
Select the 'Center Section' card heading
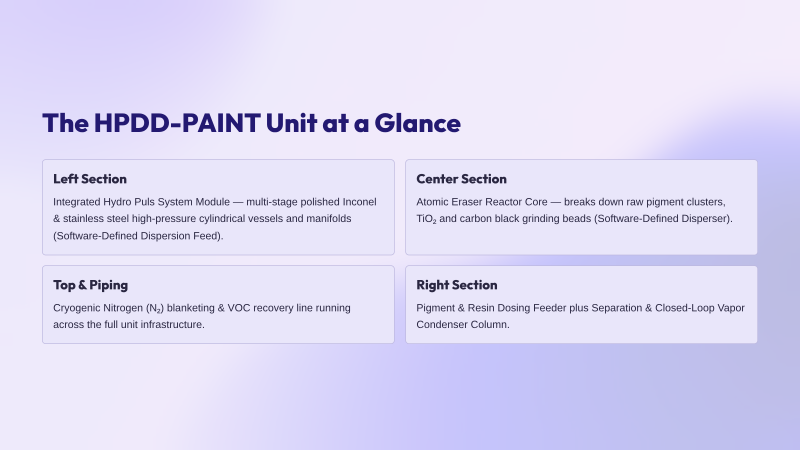click(x=461, y=179)
